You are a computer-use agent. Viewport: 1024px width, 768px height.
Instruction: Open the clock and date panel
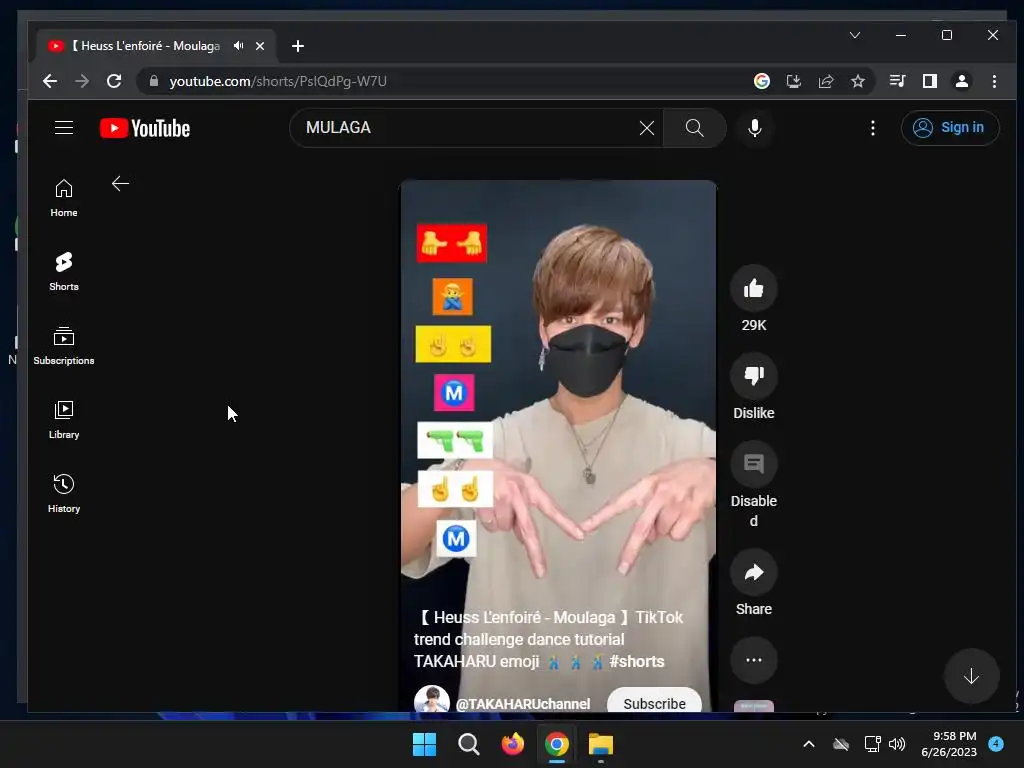pyautogui.click(x=948, y=744)
